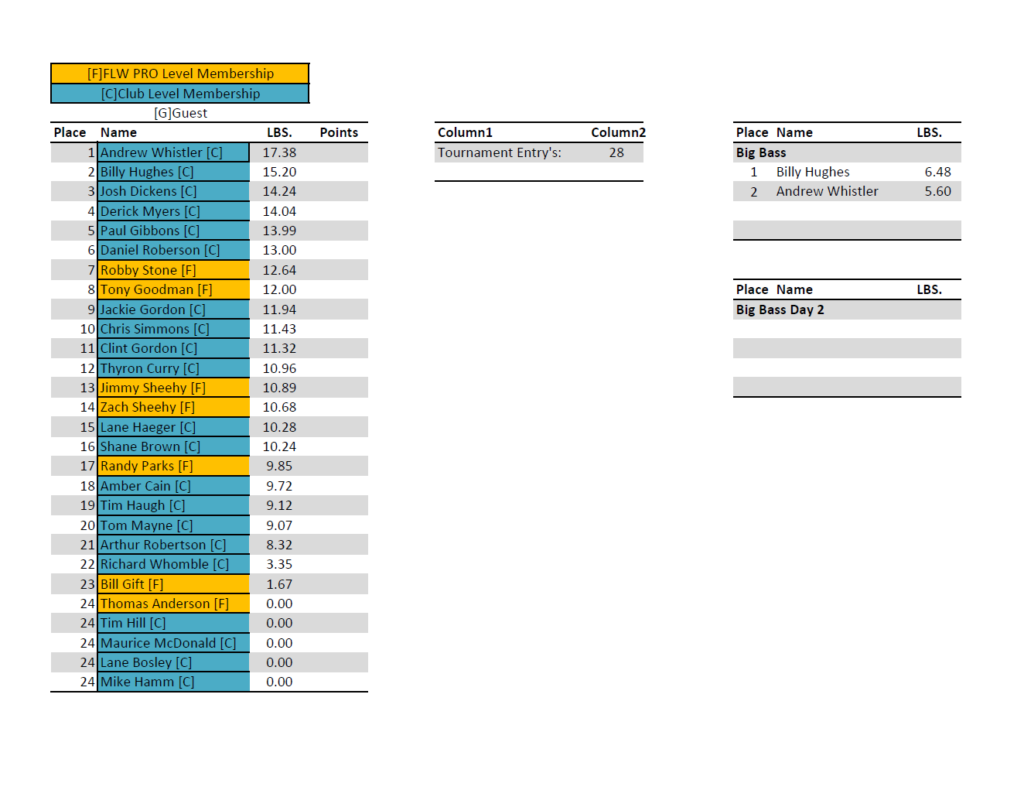Click Andrew Whistler in Big Bass table

click(827, 191)
